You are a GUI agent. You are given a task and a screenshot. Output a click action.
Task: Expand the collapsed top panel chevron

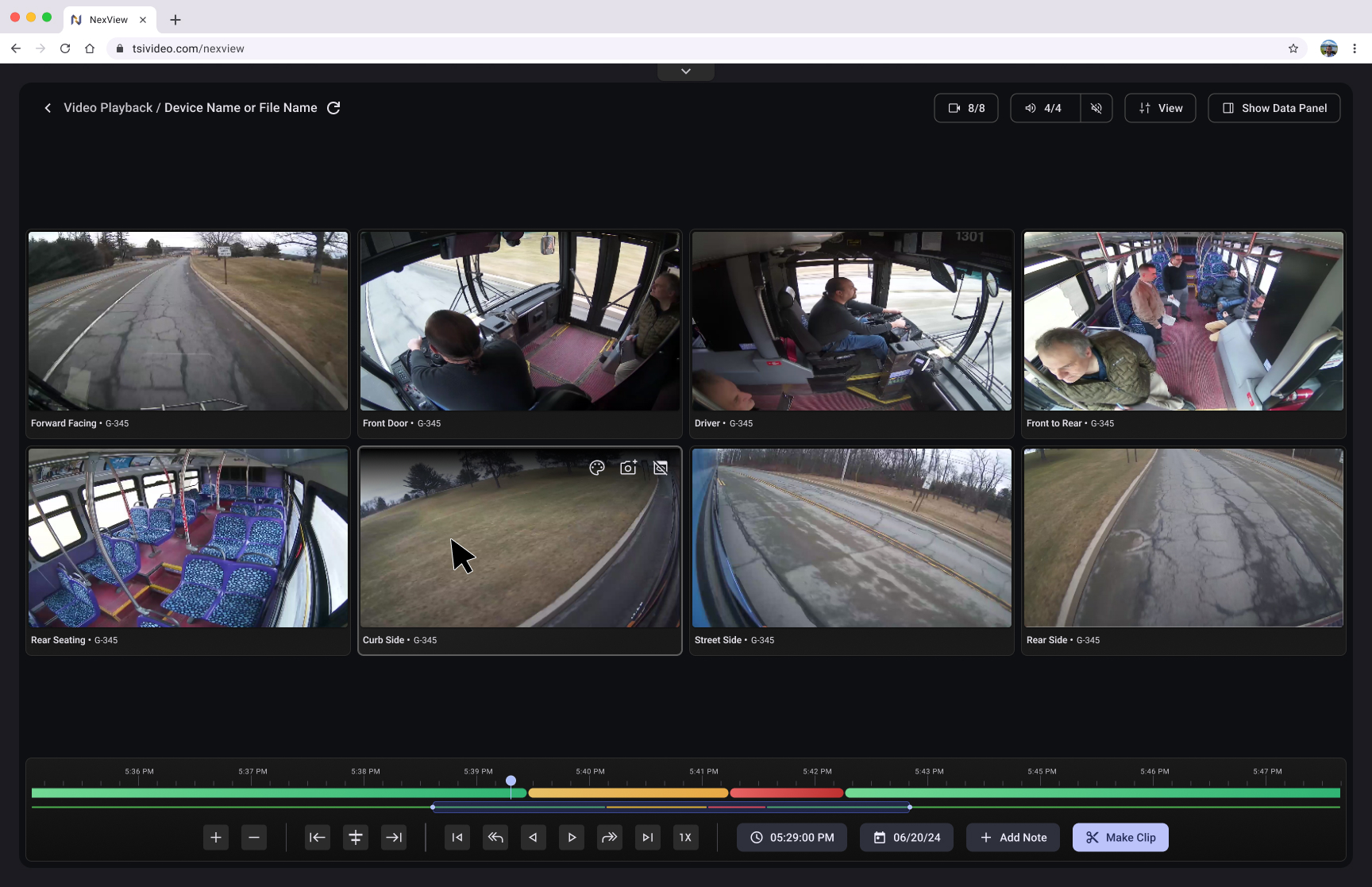point(685,71)
